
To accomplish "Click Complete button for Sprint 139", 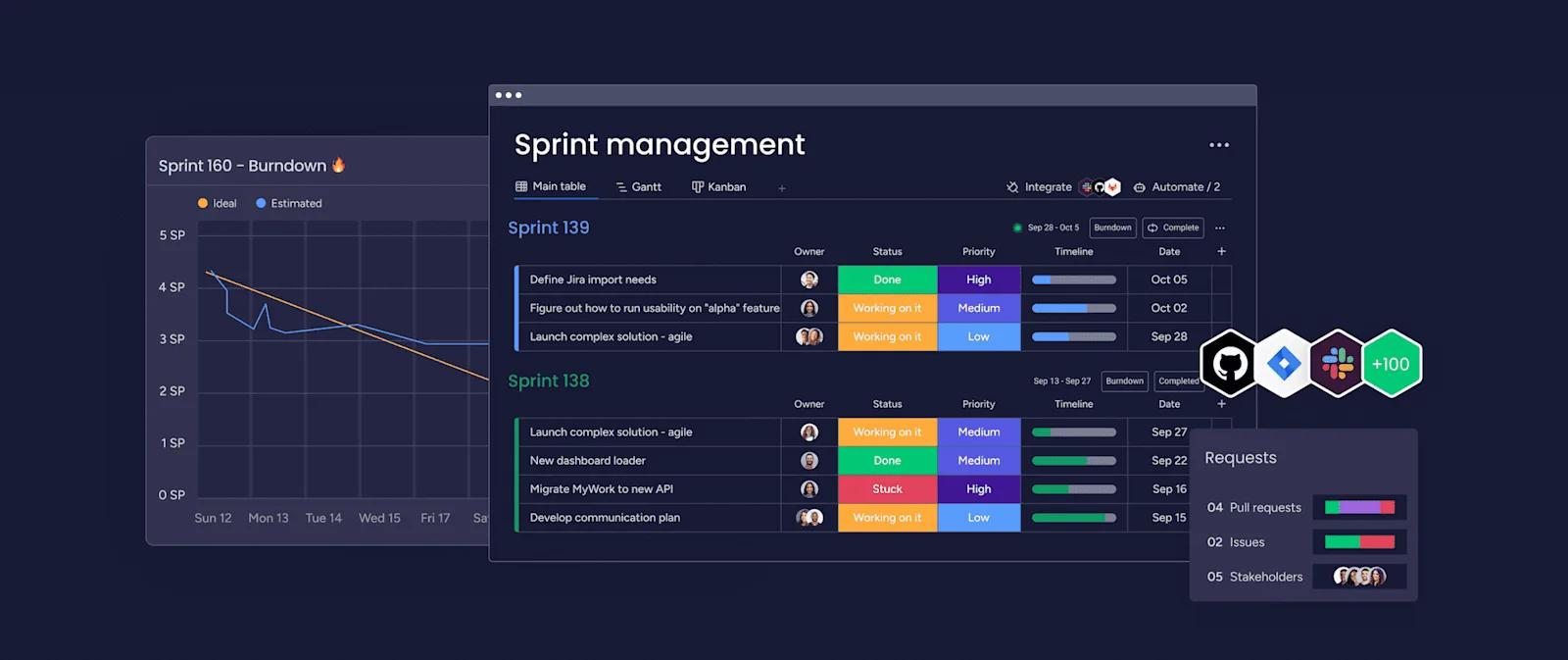I will [1173, 228].
